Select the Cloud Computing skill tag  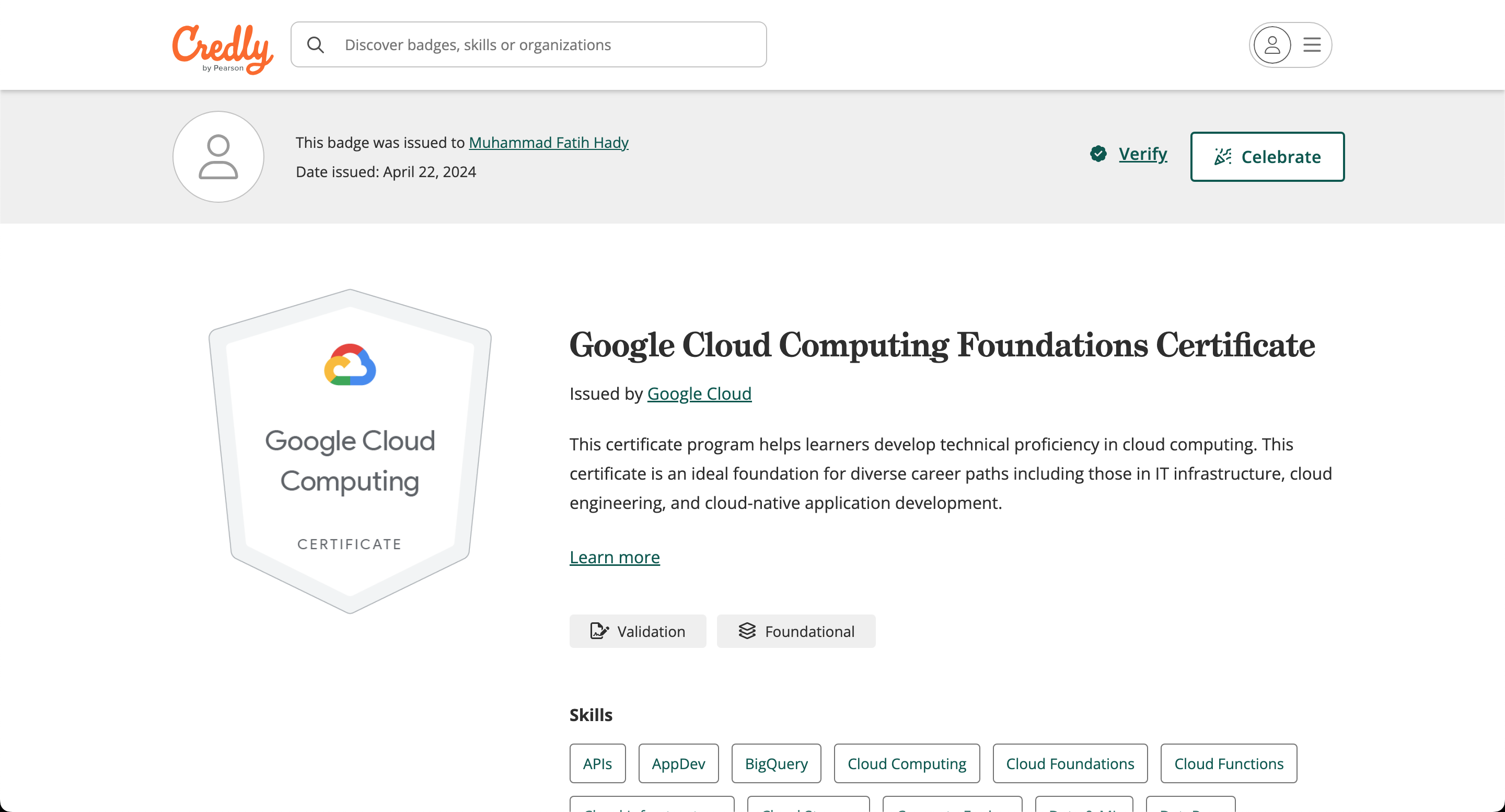[x=906, y=763]
